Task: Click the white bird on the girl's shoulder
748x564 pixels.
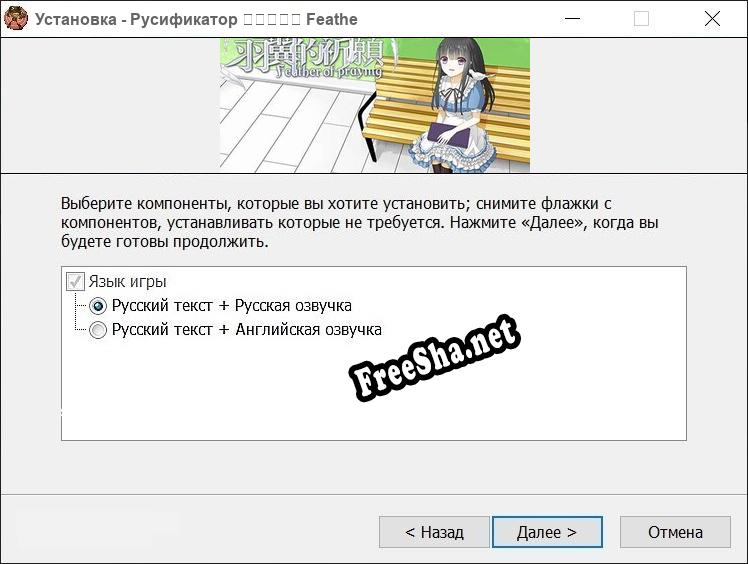Action: tap(480, 74)
